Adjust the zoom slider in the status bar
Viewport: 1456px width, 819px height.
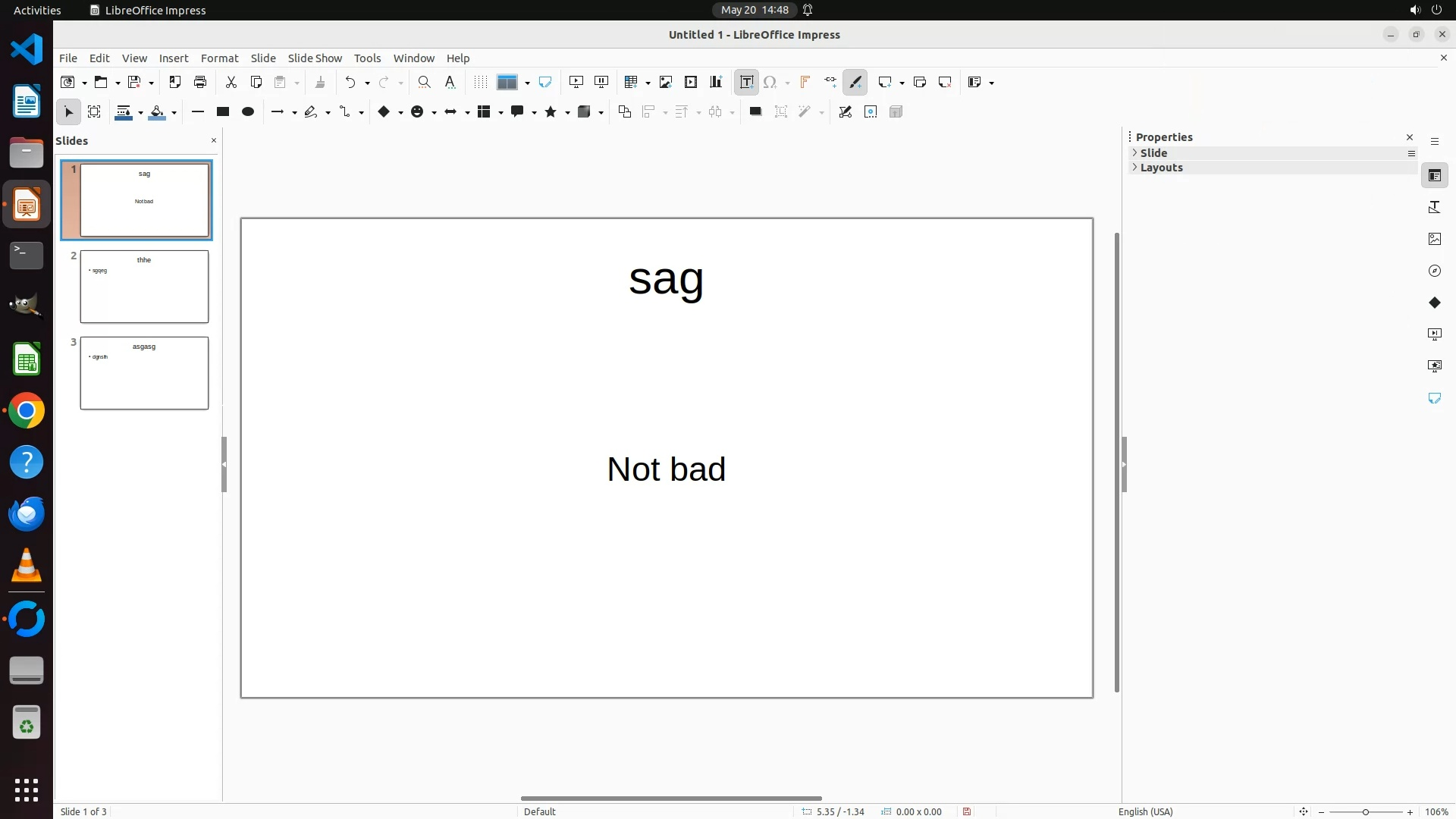1365,811
